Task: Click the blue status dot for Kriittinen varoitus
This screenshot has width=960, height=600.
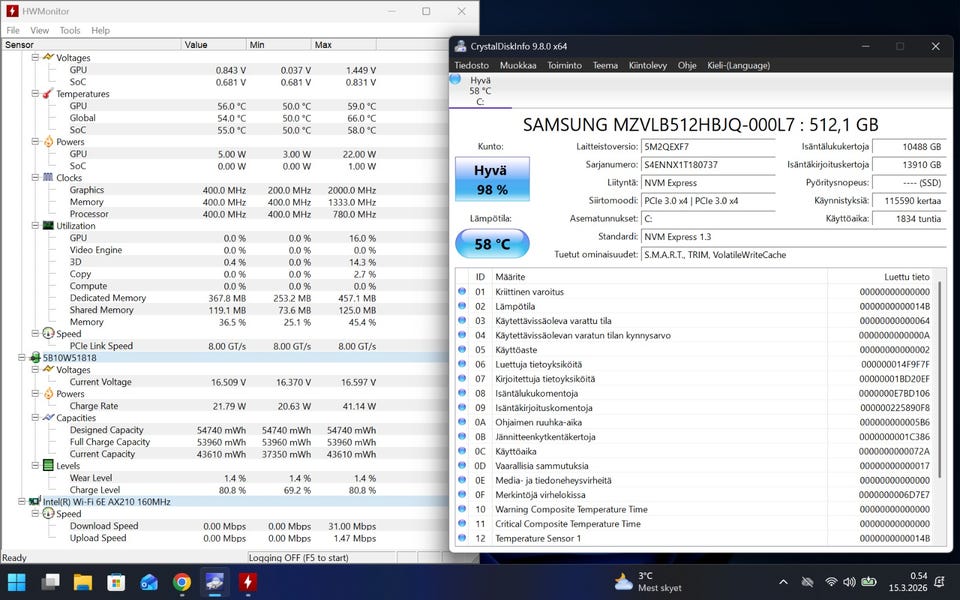Action: tap(462, 291)
